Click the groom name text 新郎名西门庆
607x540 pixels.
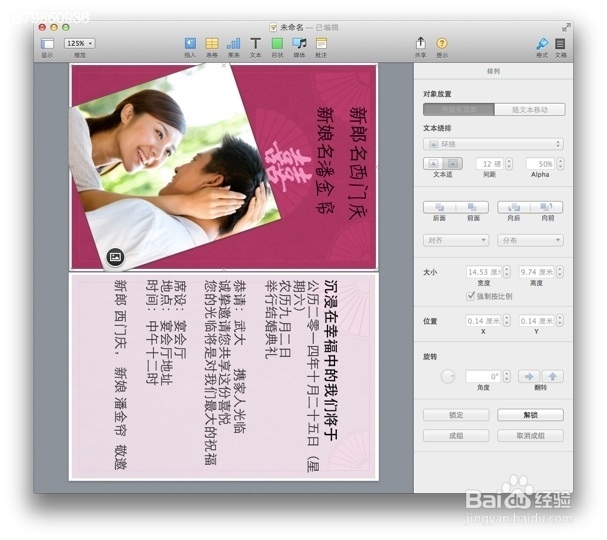(x=358, y=163)
